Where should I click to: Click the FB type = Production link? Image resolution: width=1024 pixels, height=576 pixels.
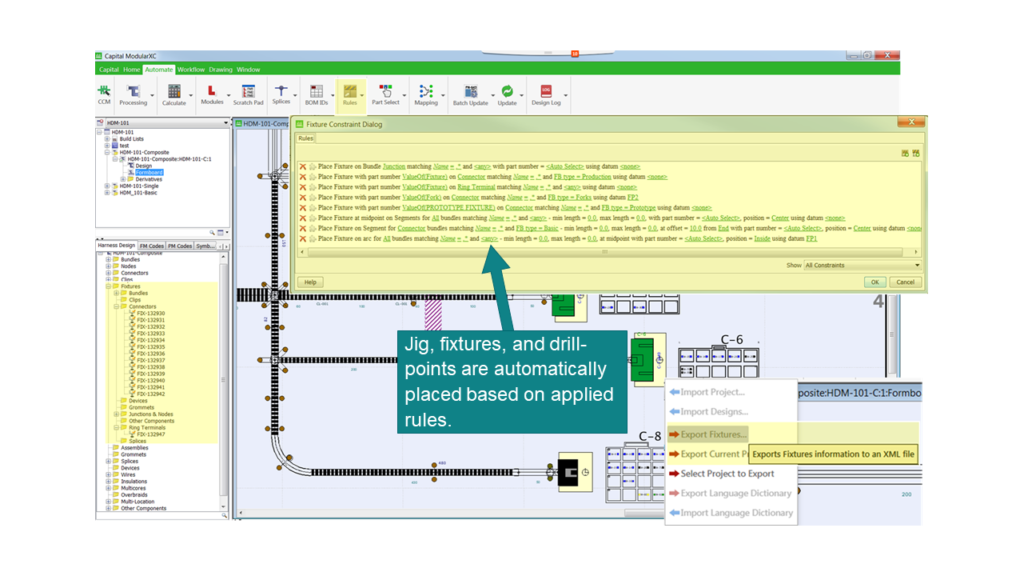[583, 177]
